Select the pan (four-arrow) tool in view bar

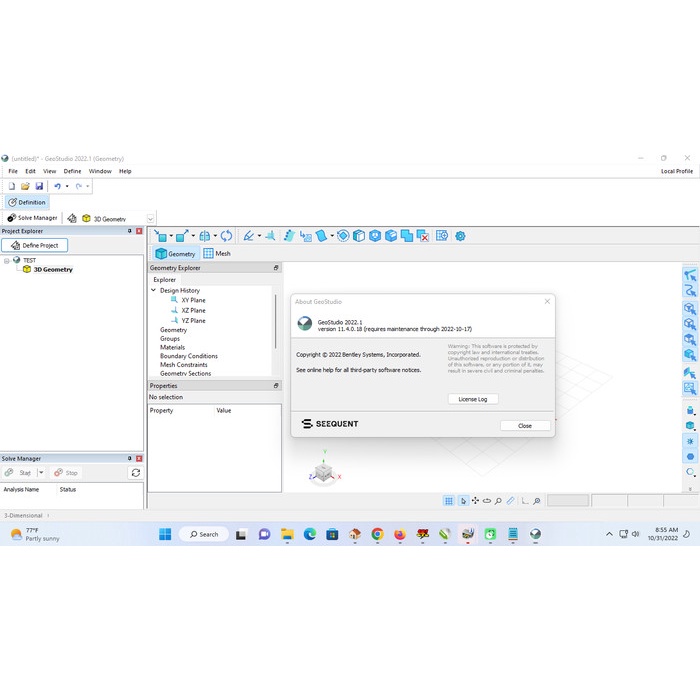tap(474, 500)
